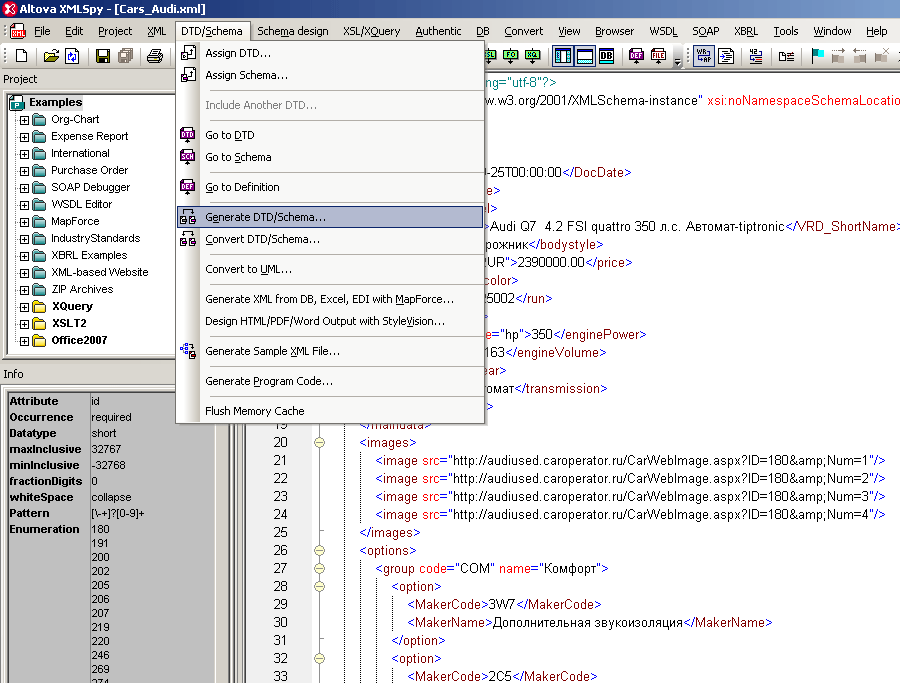
Task: Expand the SOAP Debugger folder
Action: [x=24, y=188]
